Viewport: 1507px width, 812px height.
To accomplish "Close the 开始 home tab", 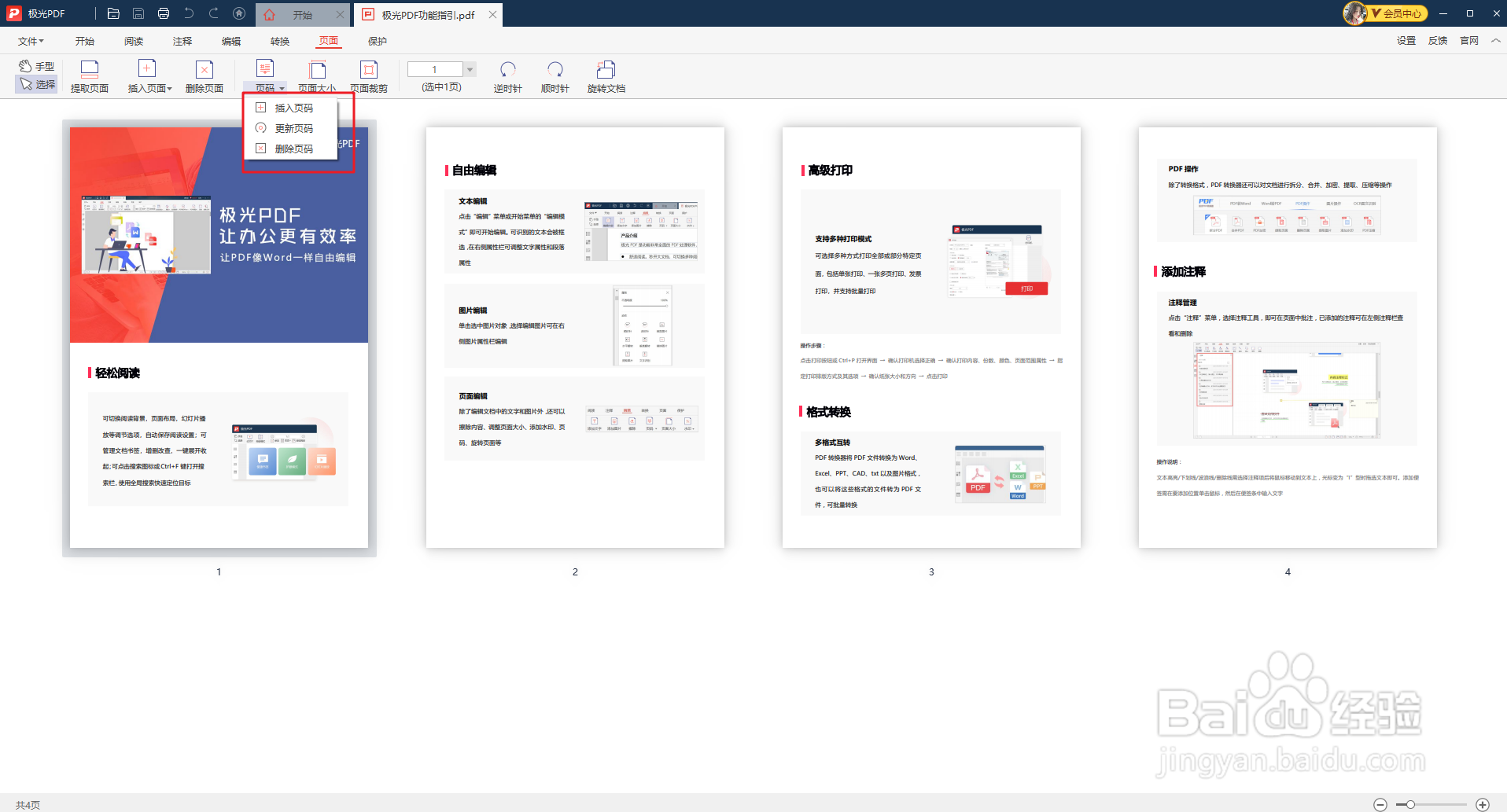I will coord(340,15).
